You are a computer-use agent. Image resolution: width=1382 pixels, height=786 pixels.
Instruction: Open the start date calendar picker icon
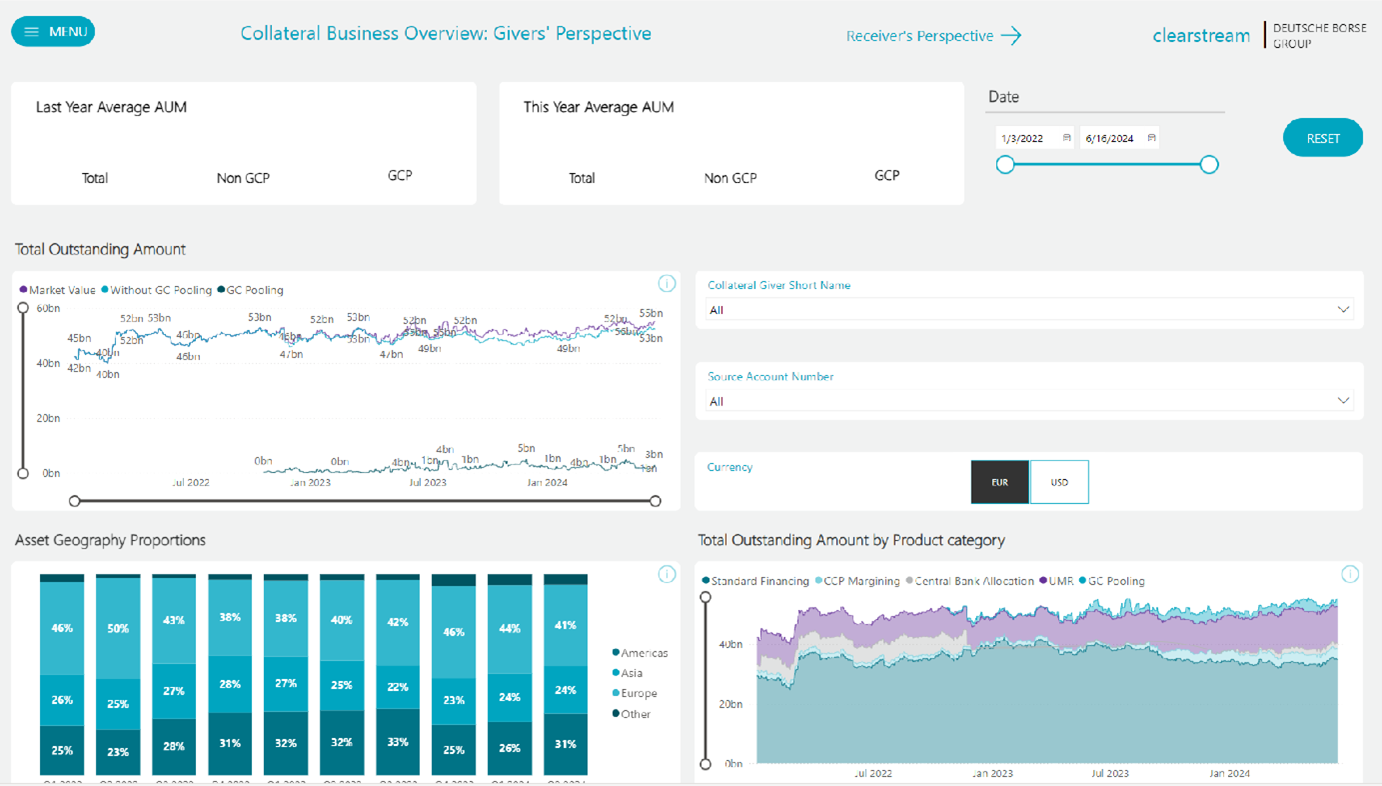pyautogui.click(x=1067, y=138)
